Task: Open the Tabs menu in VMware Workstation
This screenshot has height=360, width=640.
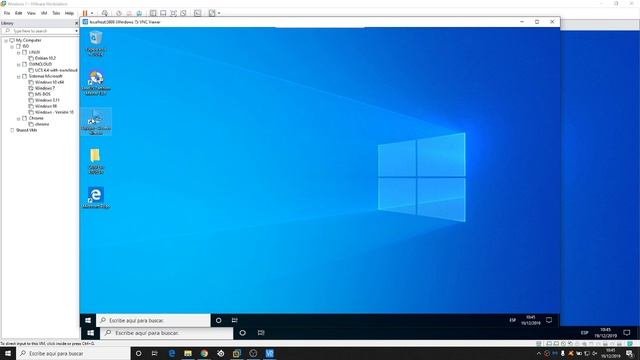Action: pos(56,13)
